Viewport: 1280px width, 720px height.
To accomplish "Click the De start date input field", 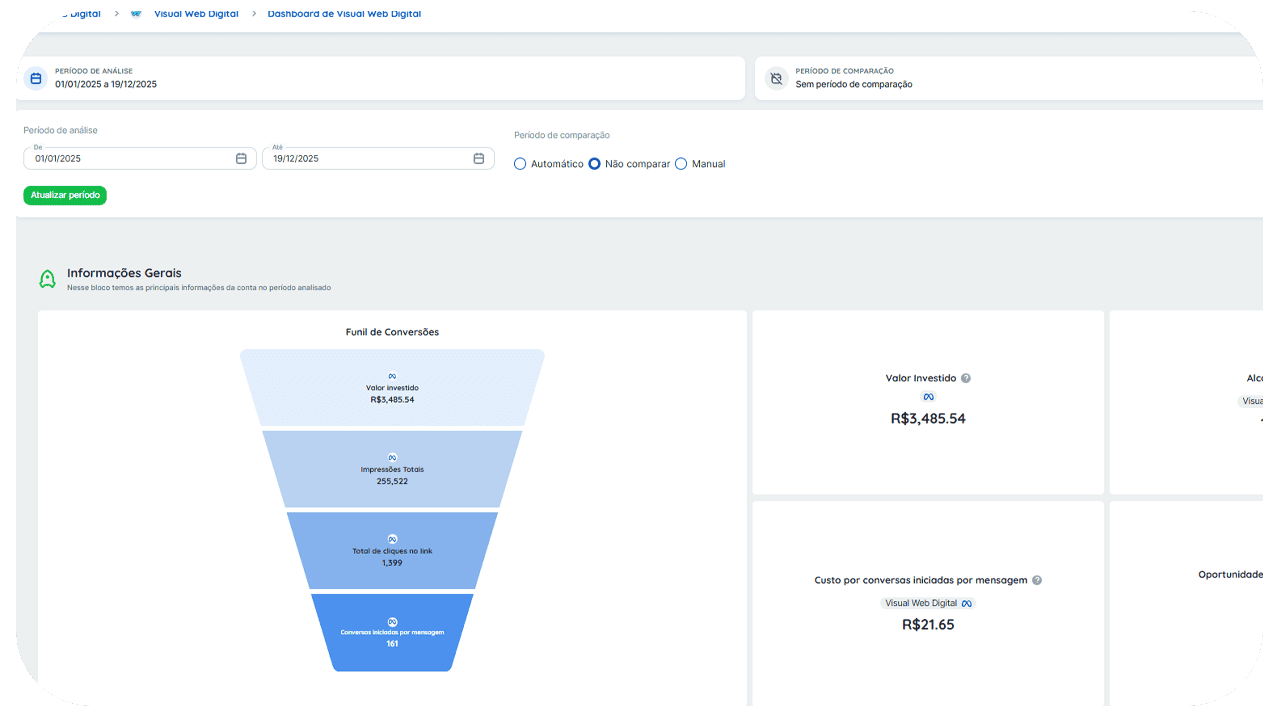I will [x=130, y=159].
